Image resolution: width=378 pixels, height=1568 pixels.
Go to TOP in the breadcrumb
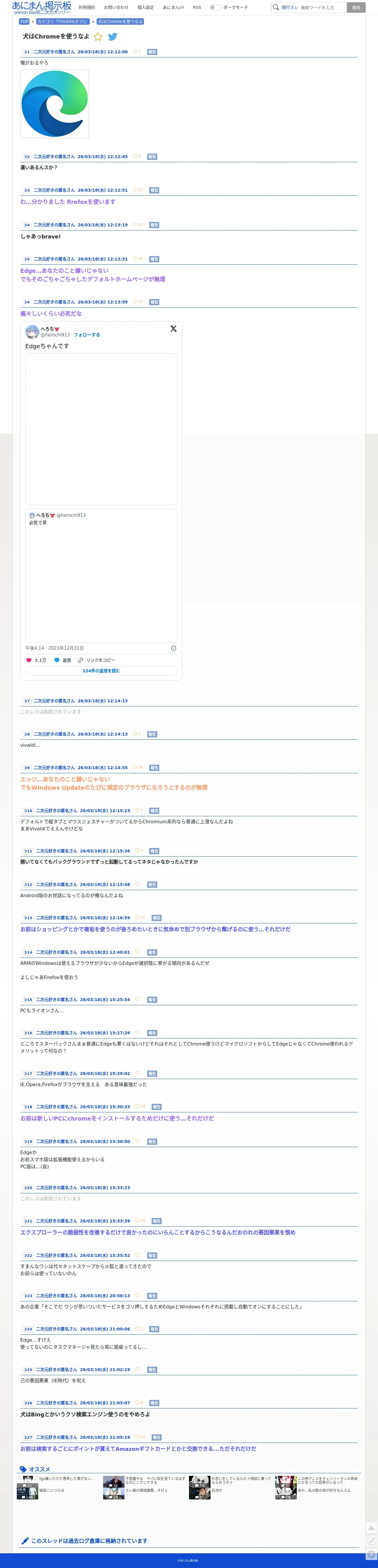pos(24,21)
